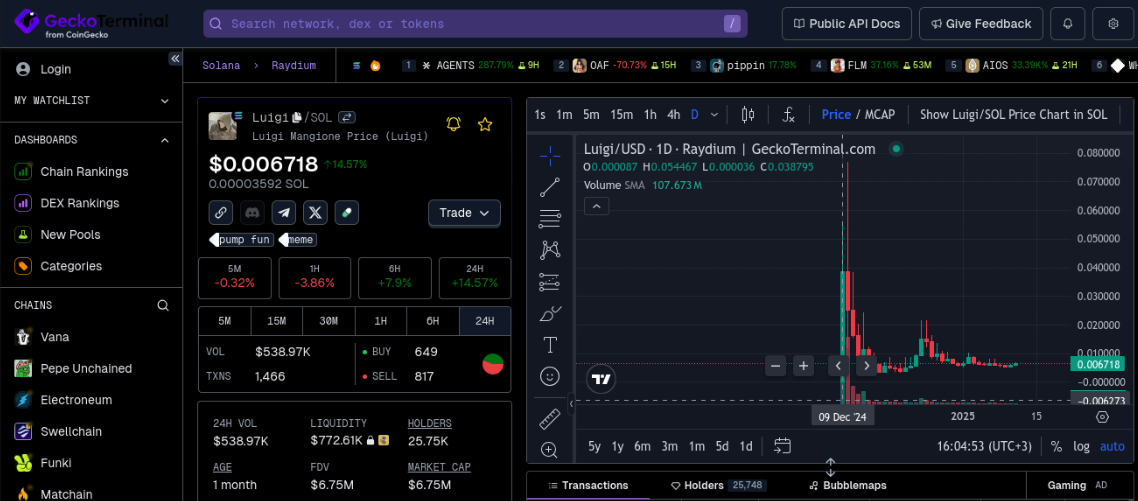This screenshot has width=1138, height=501.
Task: Open the Trade dropdown
Action: (x=464, y=213)
